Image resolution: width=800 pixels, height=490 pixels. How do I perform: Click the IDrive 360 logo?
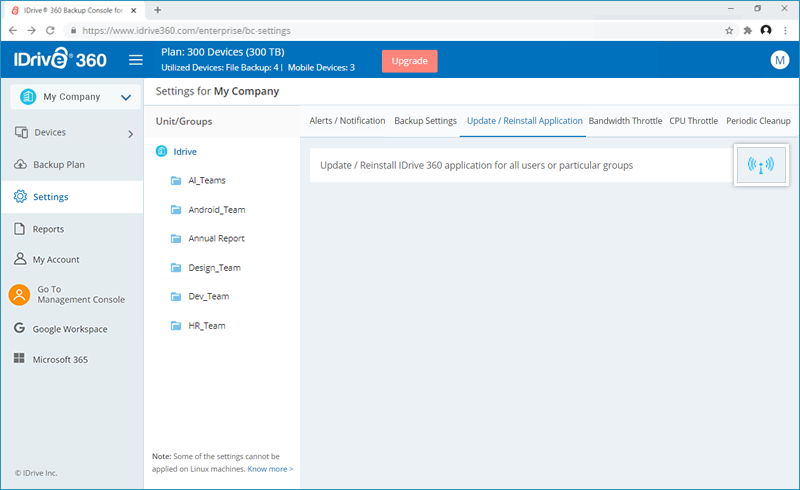(x=60, y=59)
